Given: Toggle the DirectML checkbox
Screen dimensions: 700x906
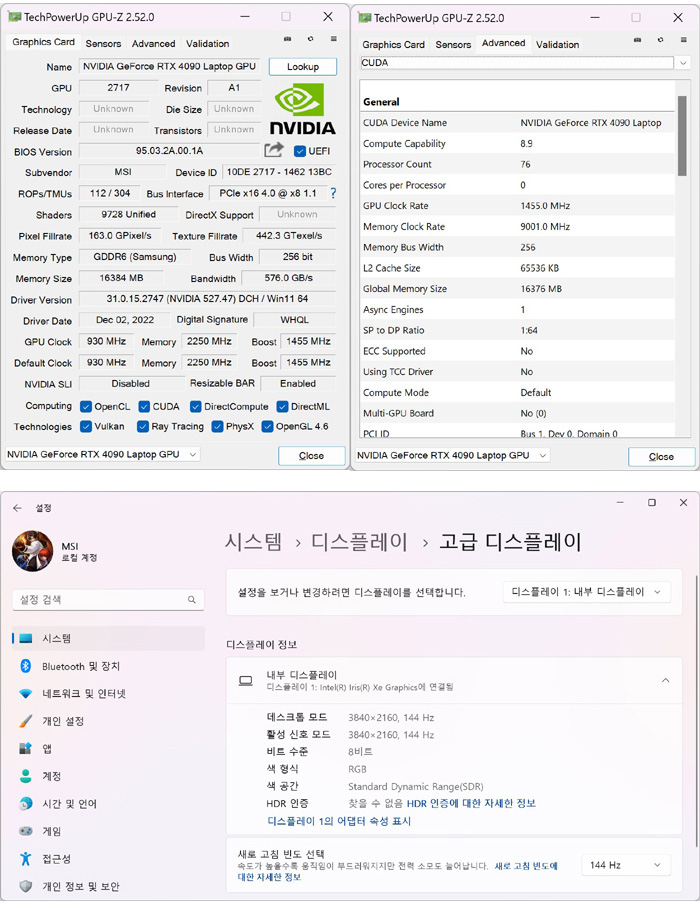Looking at the screenshot, I should point(282,406).
